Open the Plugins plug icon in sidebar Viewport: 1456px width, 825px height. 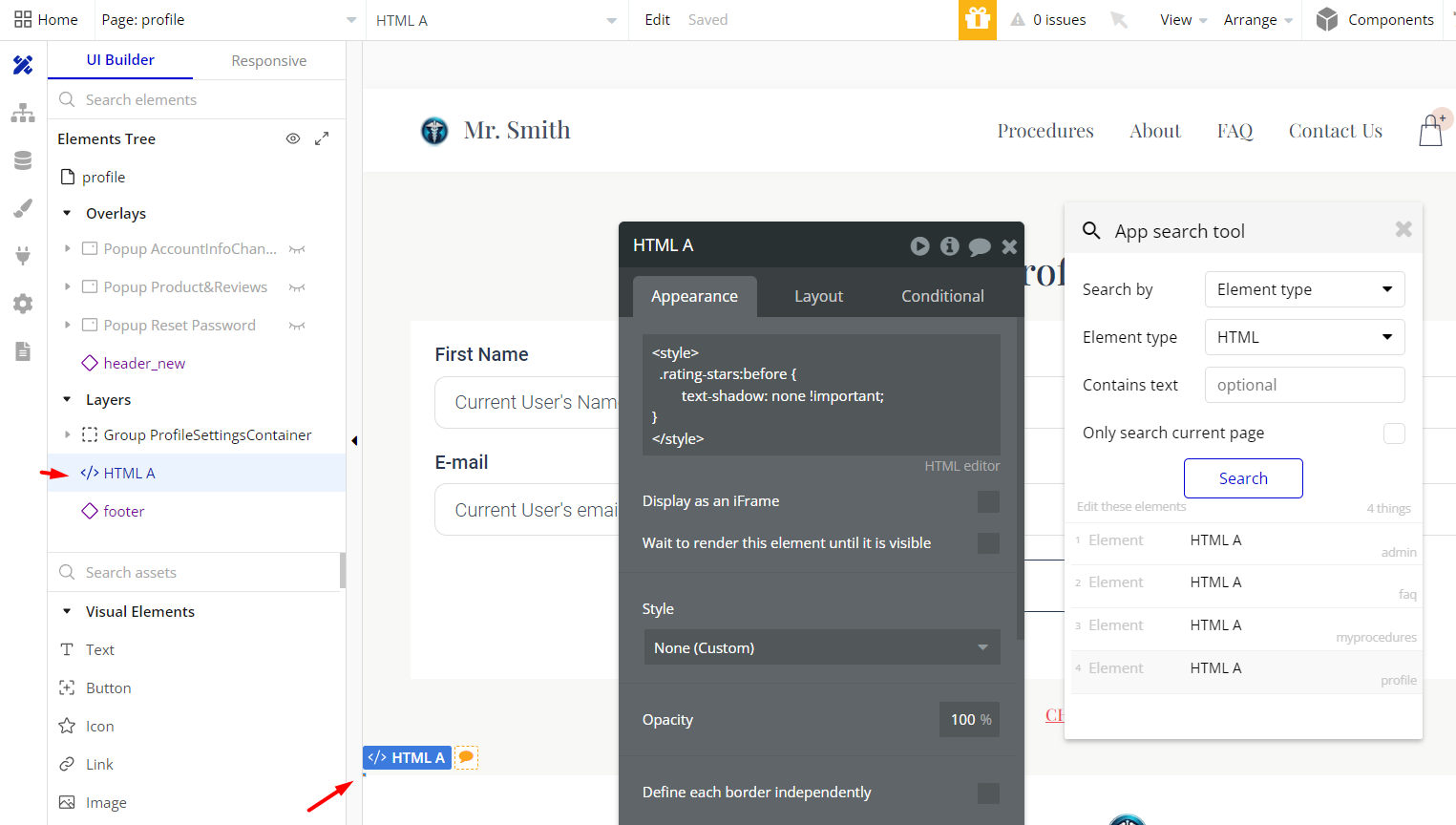point(23,256)
